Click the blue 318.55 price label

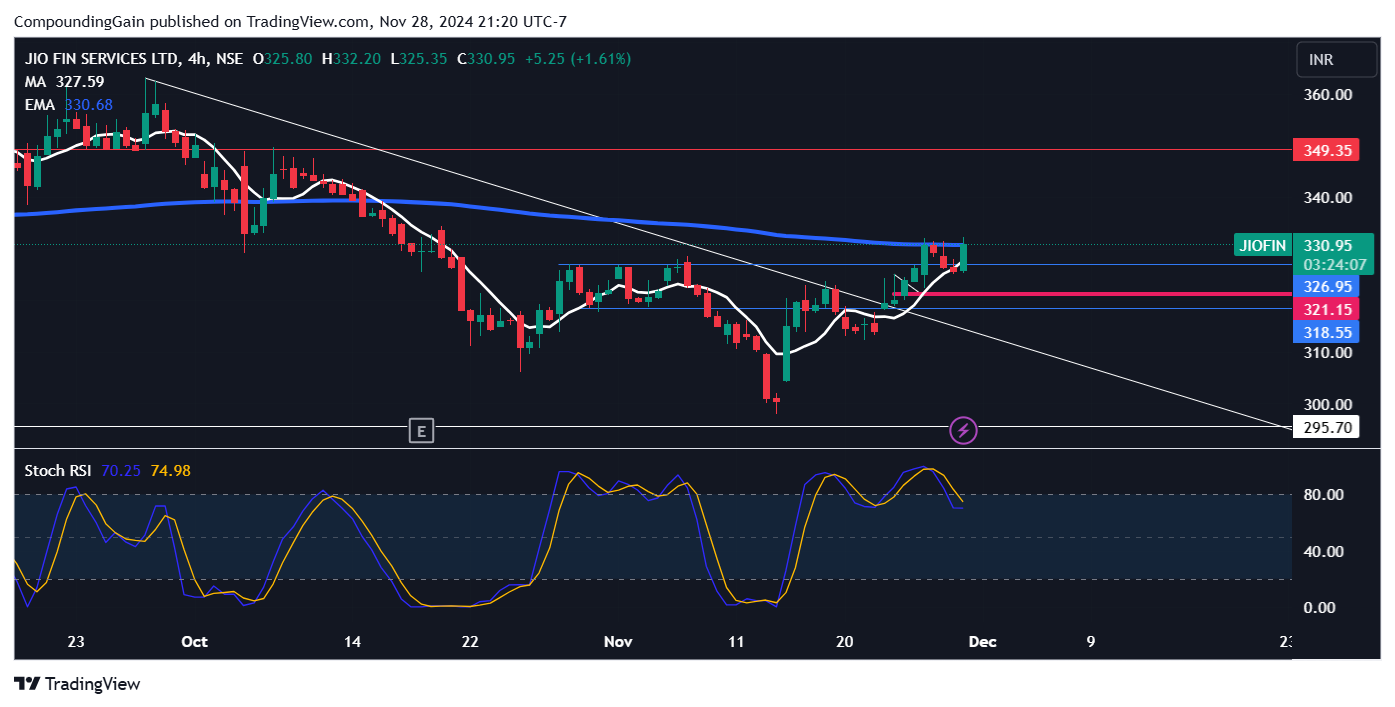[1325, 332]
